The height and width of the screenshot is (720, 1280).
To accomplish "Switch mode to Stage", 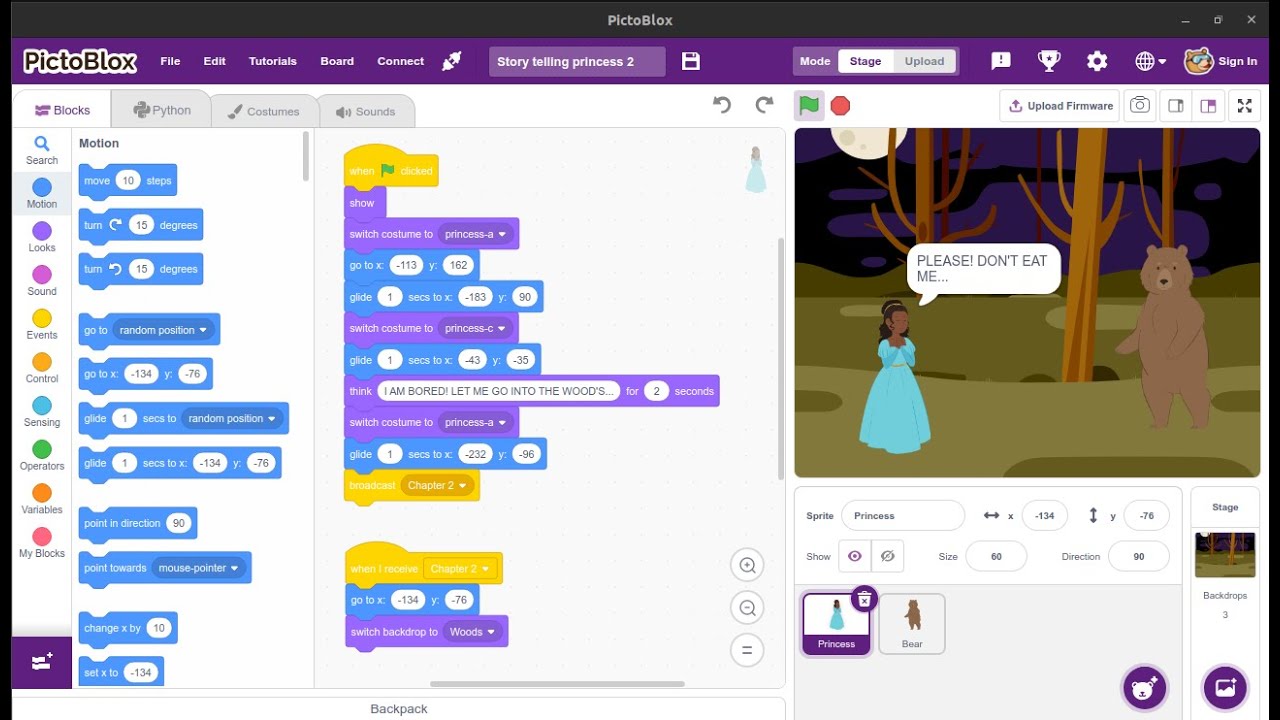I will (865, 61).
